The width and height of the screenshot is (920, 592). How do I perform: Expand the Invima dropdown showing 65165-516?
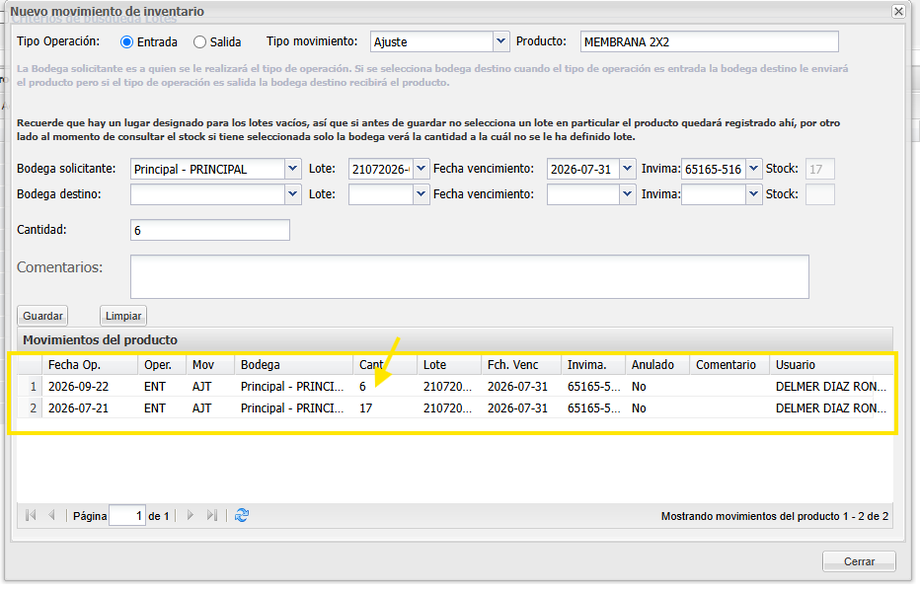754,169
